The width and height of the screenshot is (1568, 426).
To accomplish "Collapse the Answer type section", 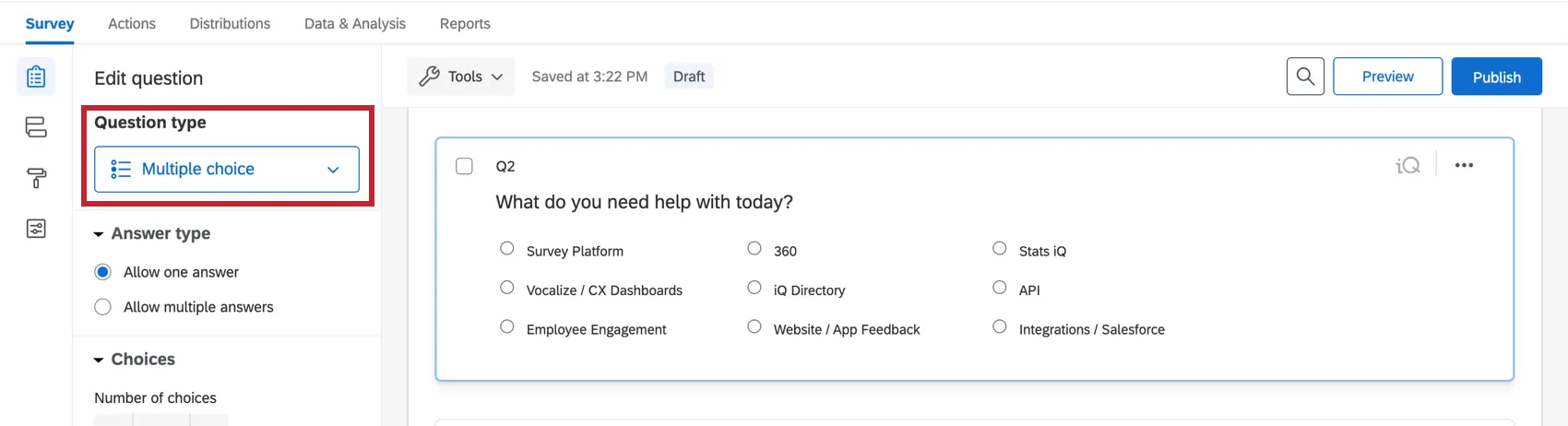I will tap(99, 234).
